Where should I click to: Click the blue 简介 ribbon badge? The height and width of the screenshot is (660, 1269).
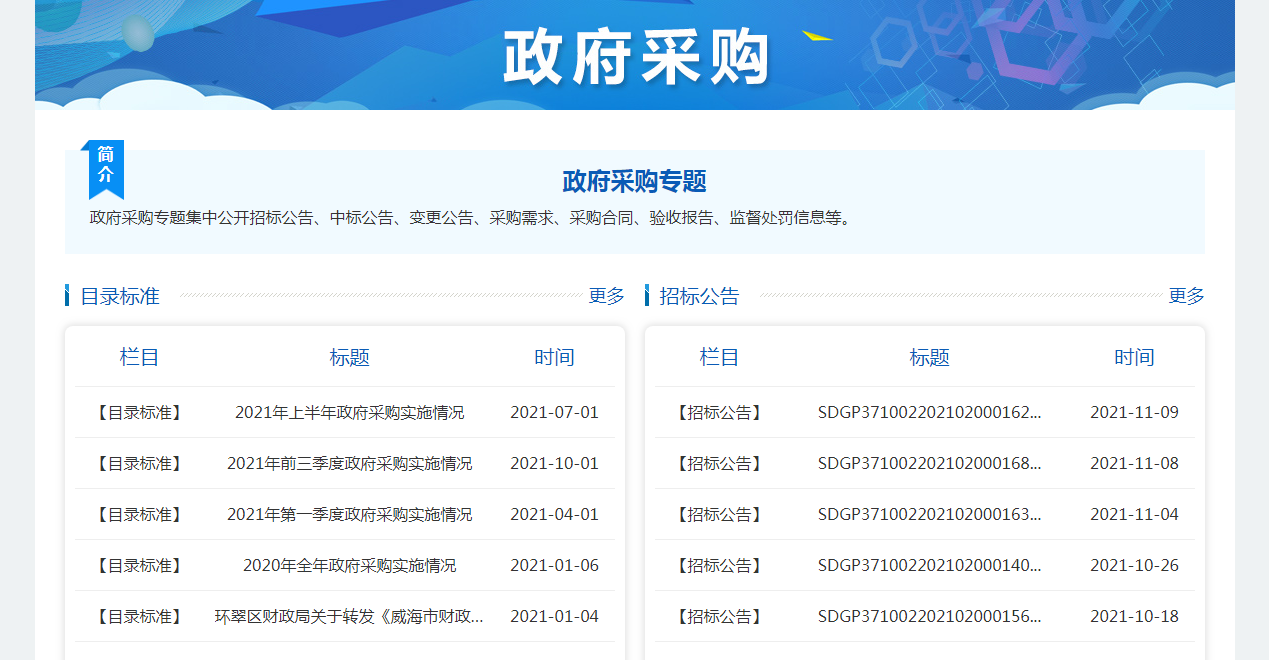point(106,166)
